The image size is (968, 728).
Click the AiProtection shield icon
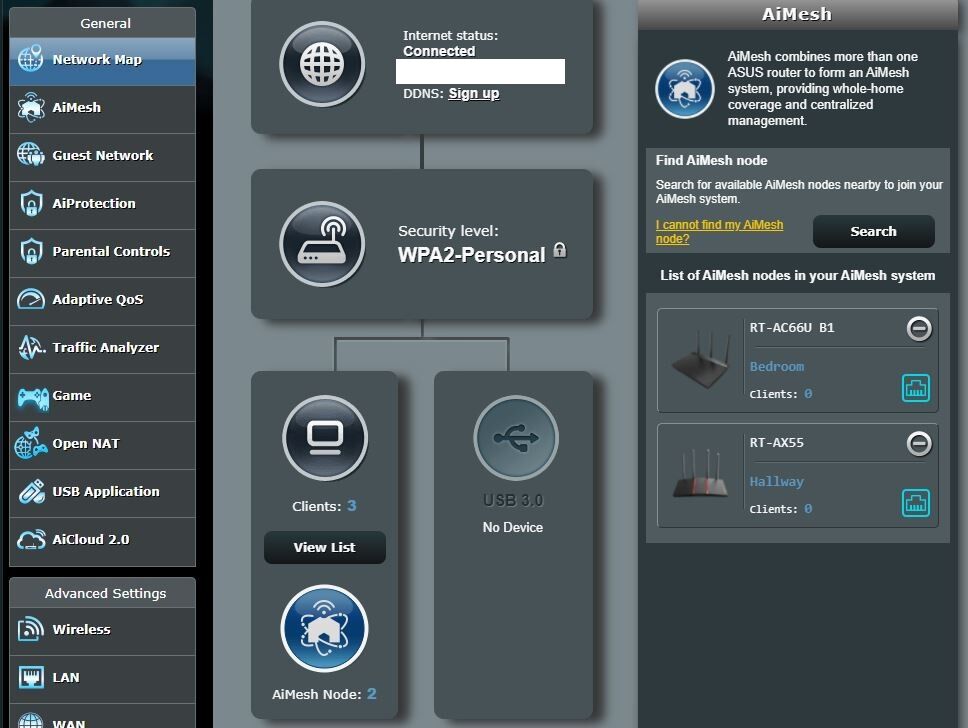coord(31,203)
